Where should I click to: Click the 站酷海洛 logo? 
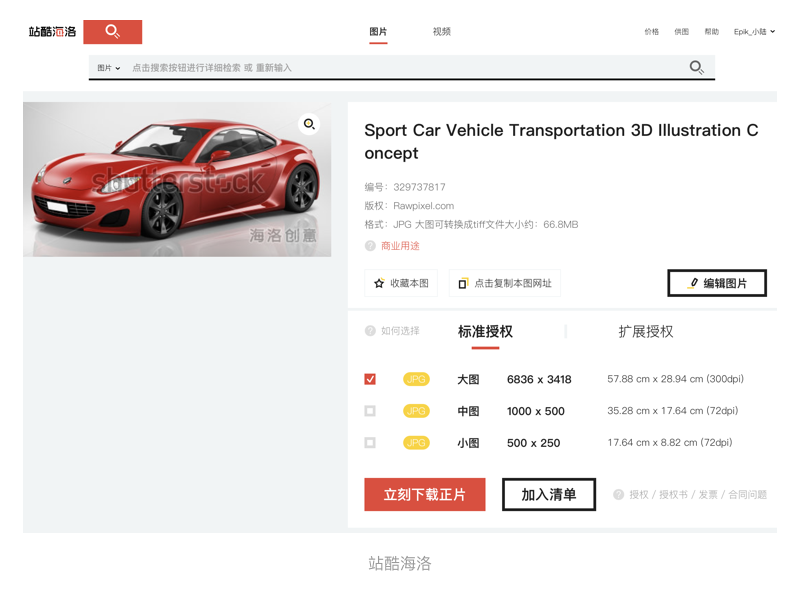point(52,32)
